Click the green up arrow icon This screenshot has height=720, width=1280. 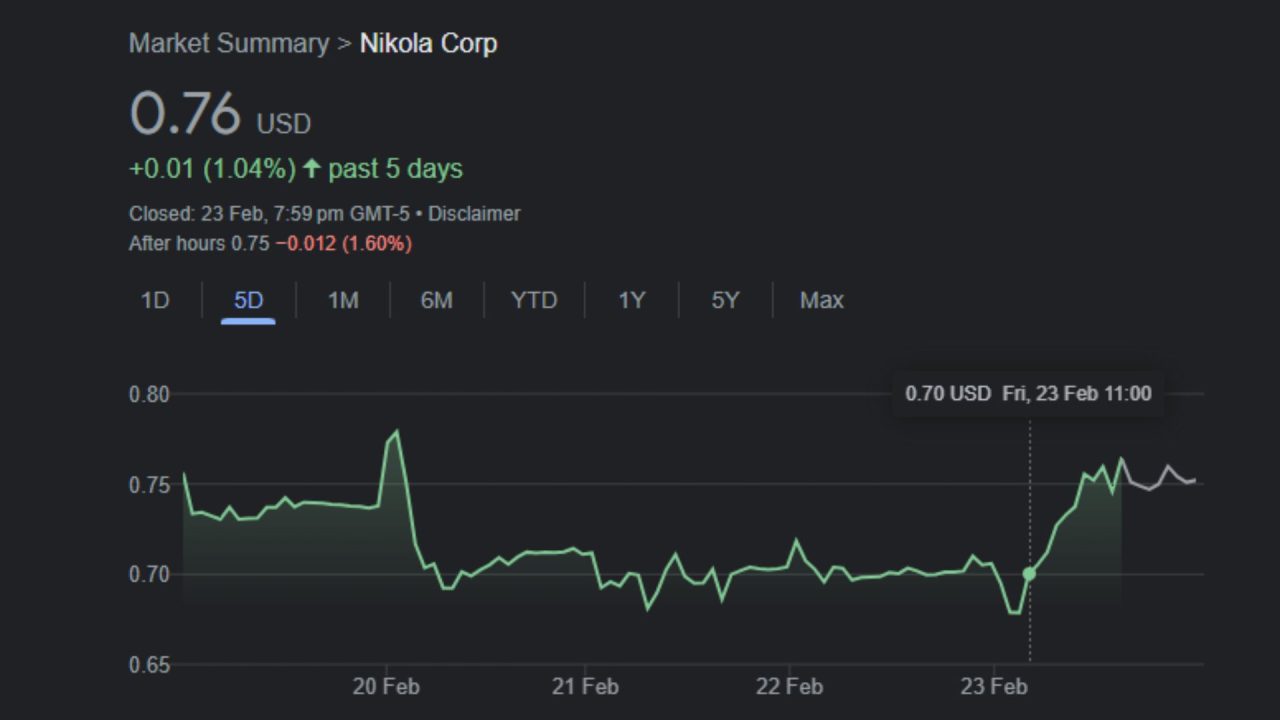[312, 168]
